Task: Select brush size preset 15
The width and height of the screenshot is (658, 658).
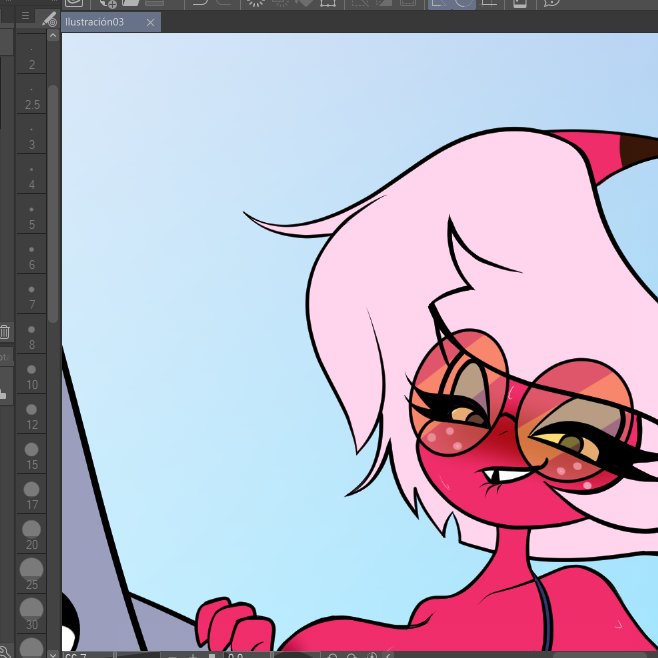Action: tap(31, 454)
